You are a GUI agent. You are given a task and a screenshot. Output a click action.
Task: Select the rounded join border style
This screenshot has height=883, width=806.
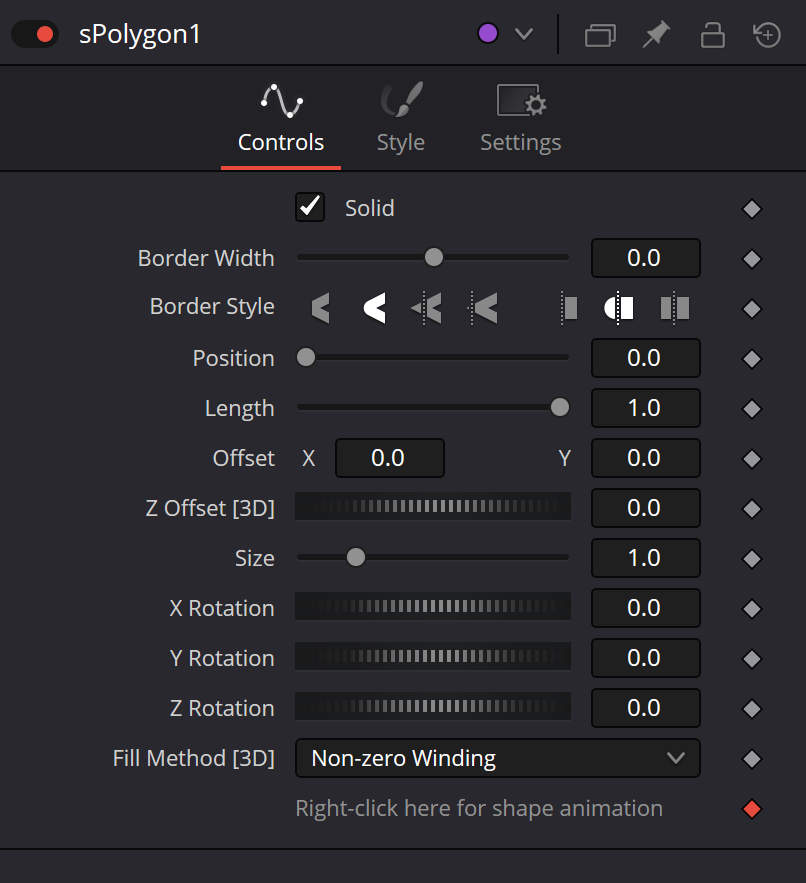point(375,308)
